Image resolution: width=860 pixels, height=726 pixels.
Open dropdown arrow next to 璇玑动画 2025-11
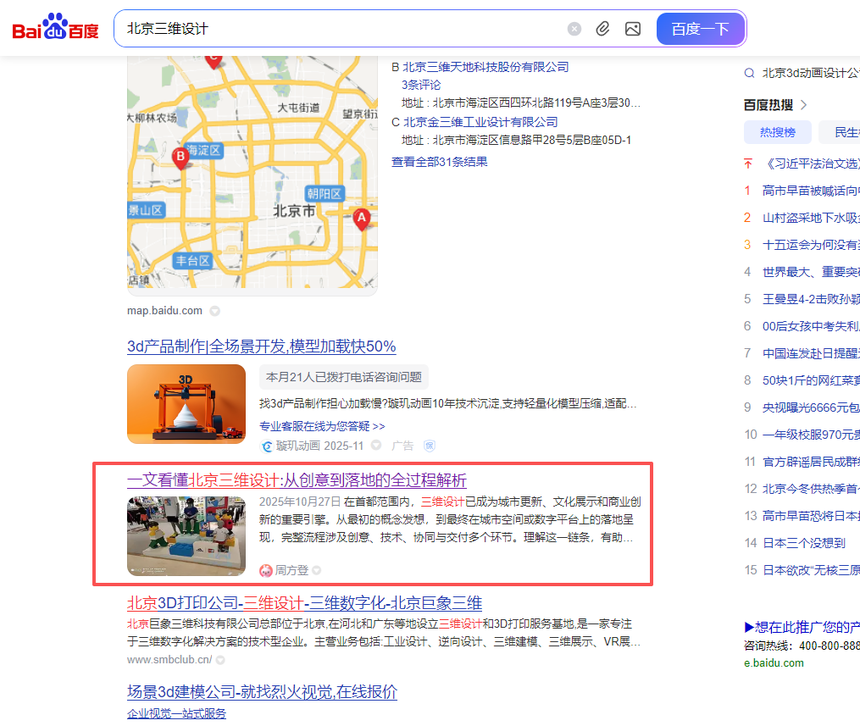[376, 446]
